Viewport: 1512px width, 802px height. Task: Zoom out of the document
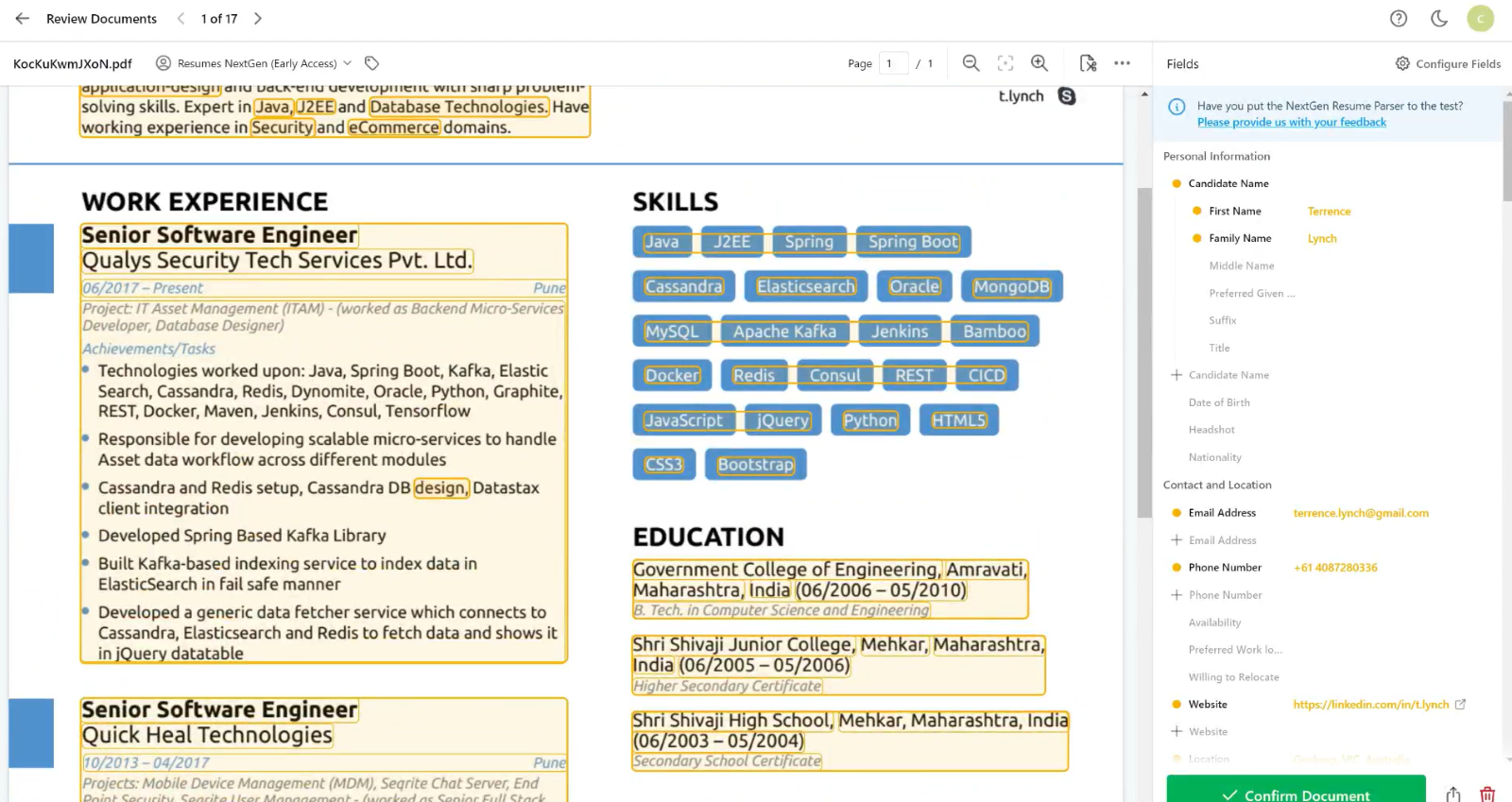tap(971, 63)
